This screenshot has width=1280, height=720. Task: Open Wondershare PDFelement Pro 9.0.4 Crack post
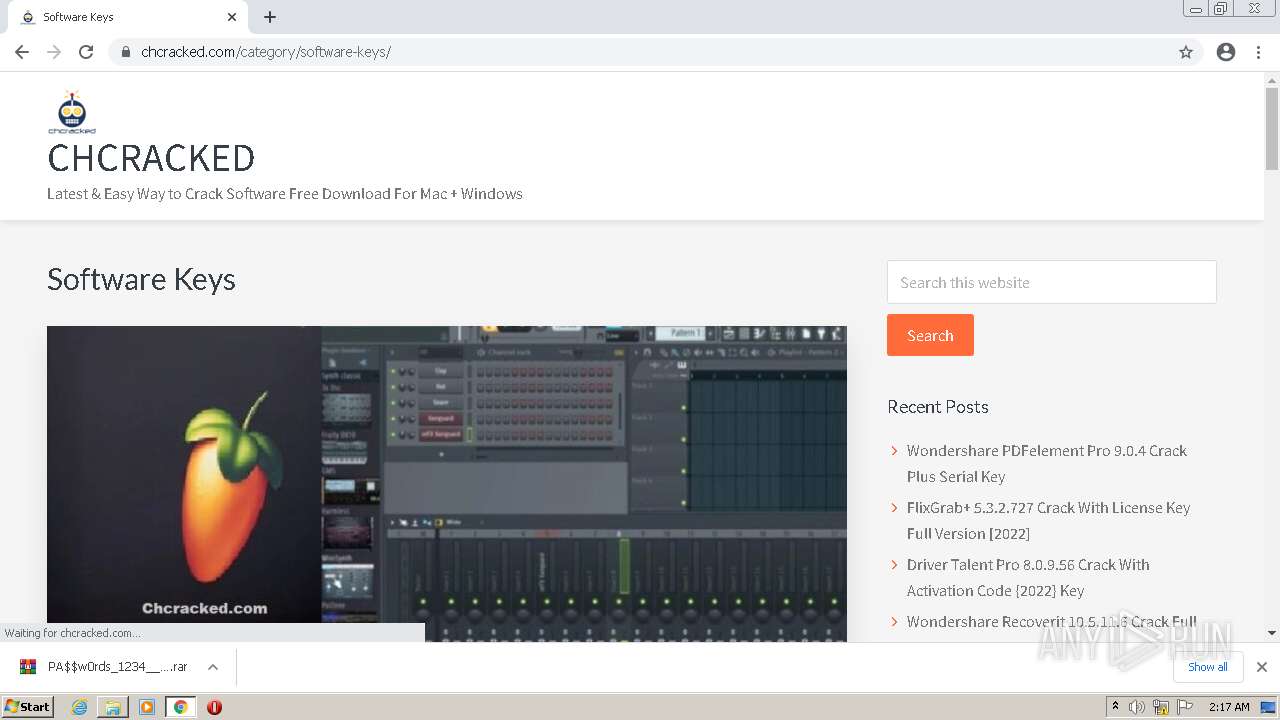[x=1047, y=463]
